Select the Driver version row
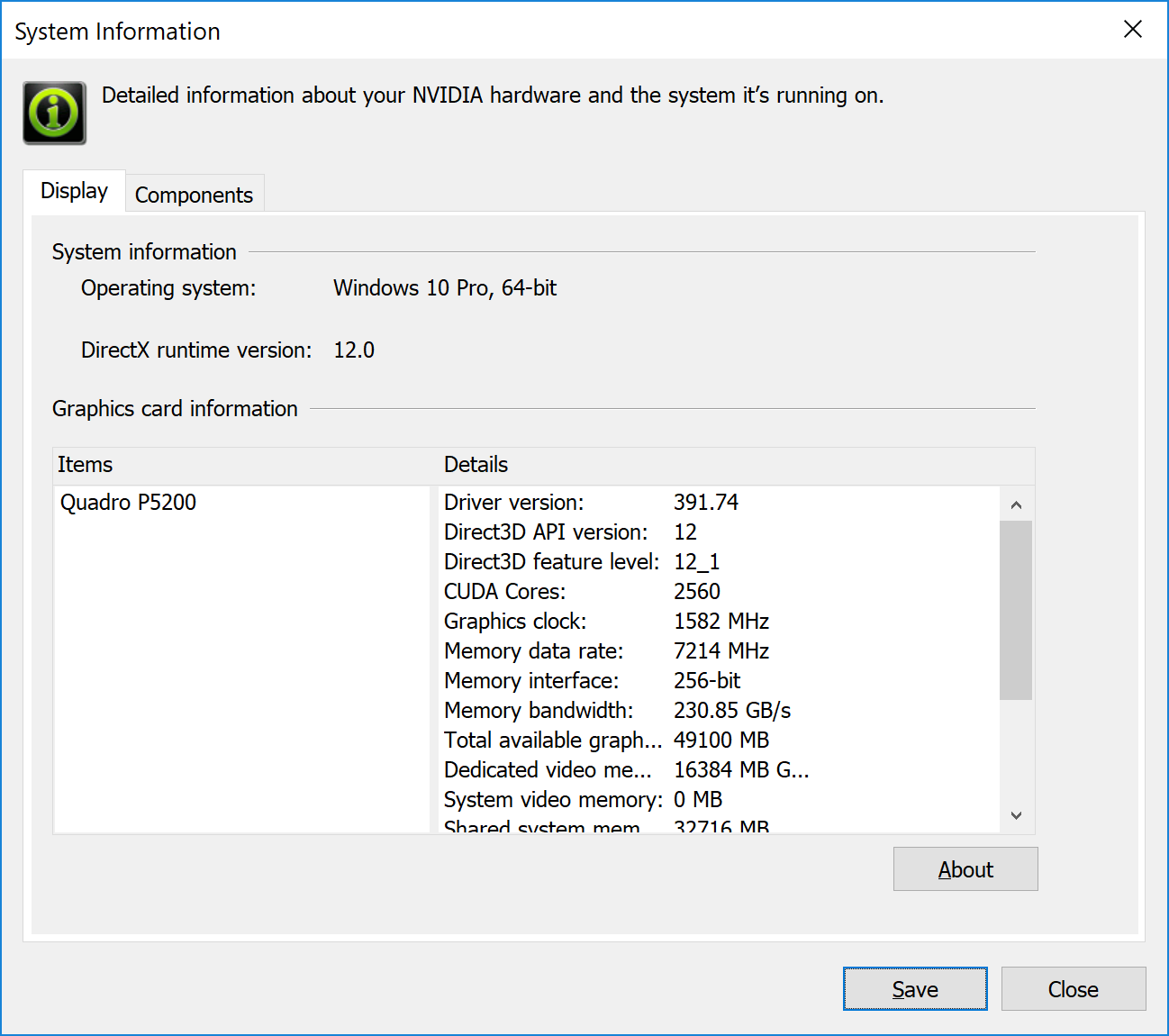1169x1036 pixels. 719,503
